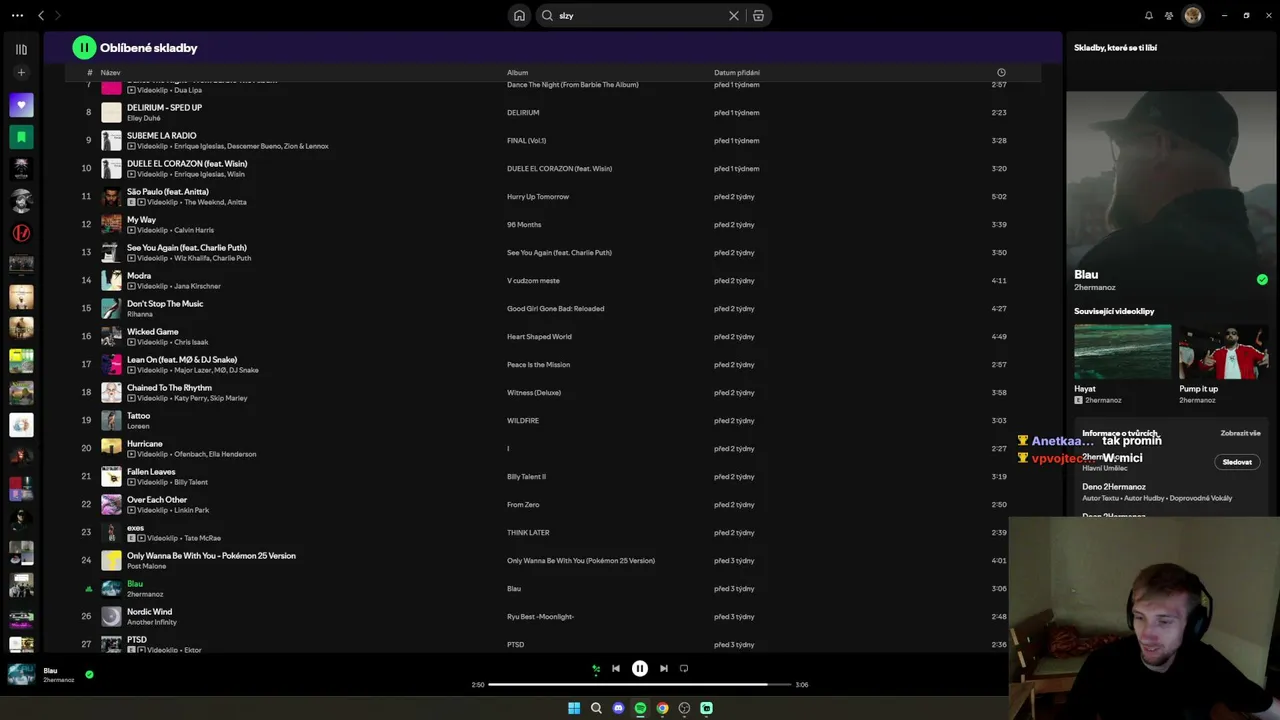The image size is (1280, 720).
Task: Click the now-playing cover art in bottom bar
Action: pos(21,675)
